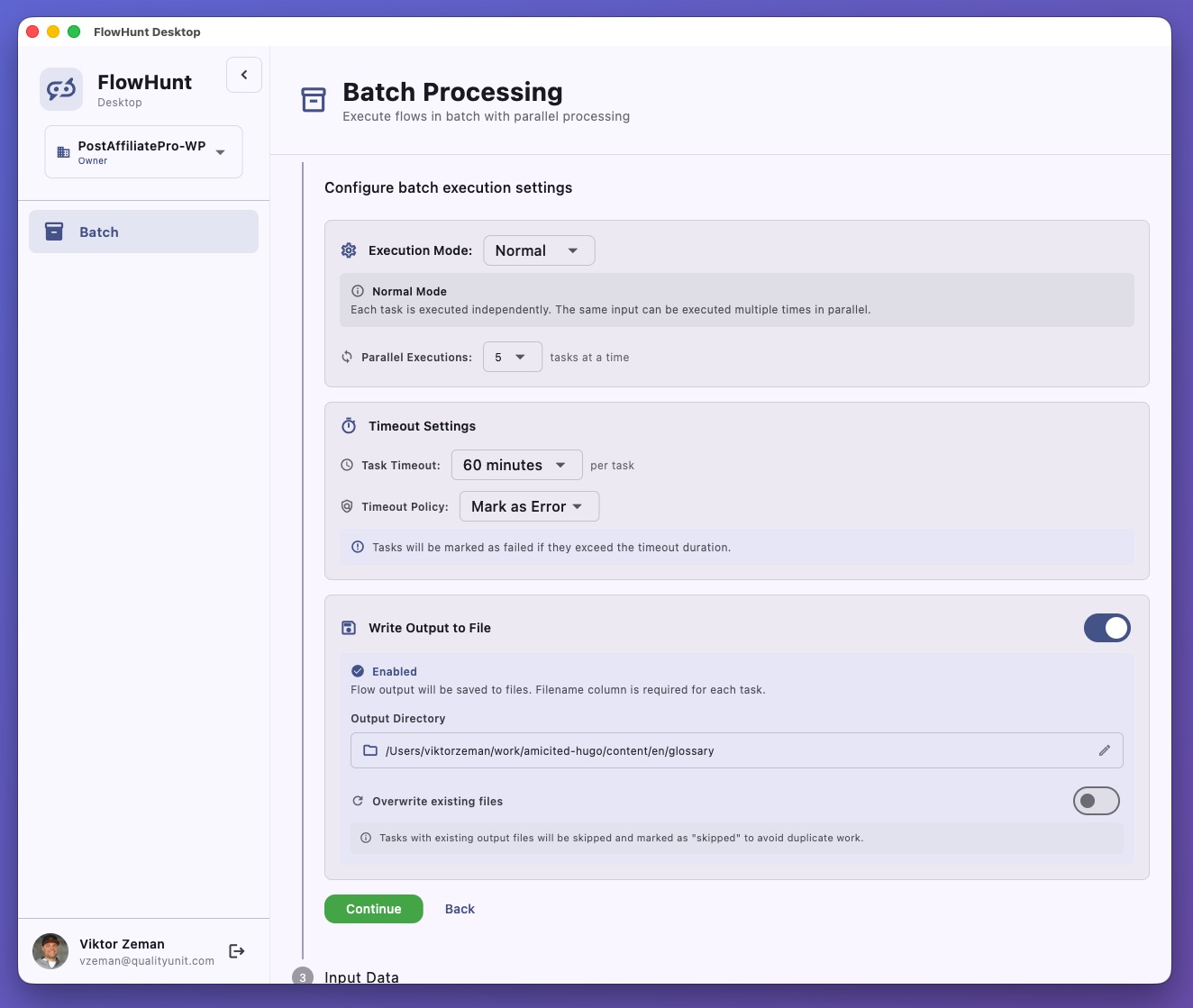Change the Task Timeout dropdown value
Image resolution: width=1193 pixels, height=1008 pixels.
click(x=516, y=465)
